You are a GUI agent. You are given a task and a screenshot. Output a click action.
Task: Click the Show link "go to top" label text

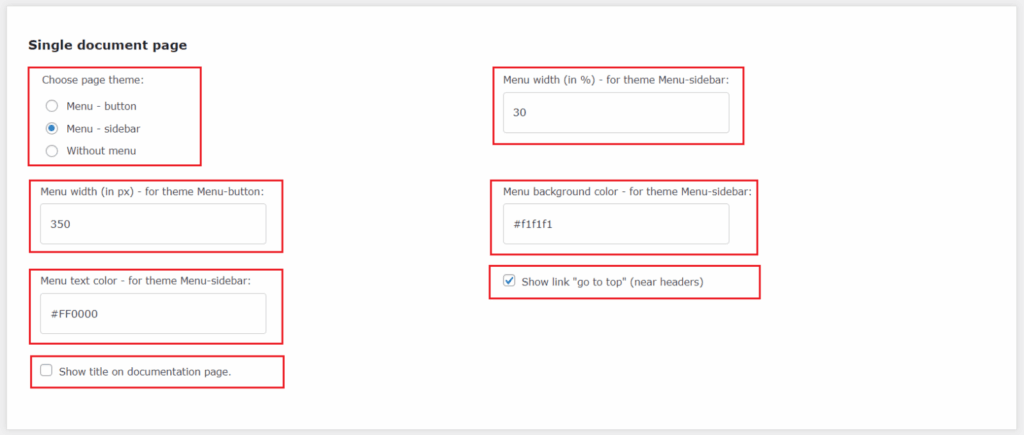coord(612,282)
